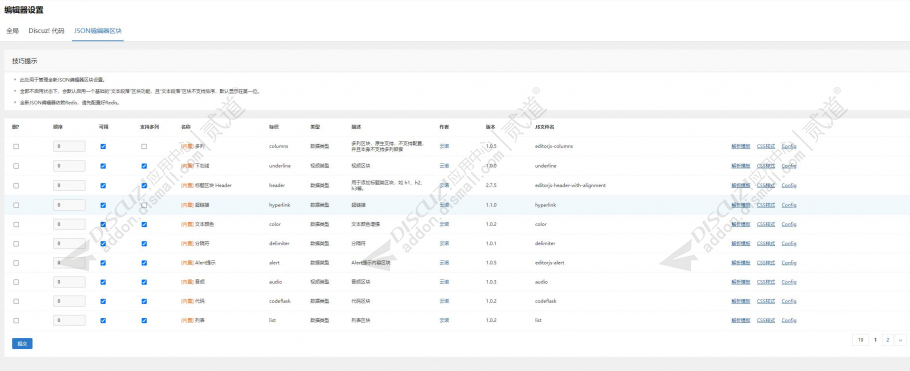Open Config link for editorjs-header-with-alignment row
The width and height of the screenshot is (910, 371).
point(789,186)
